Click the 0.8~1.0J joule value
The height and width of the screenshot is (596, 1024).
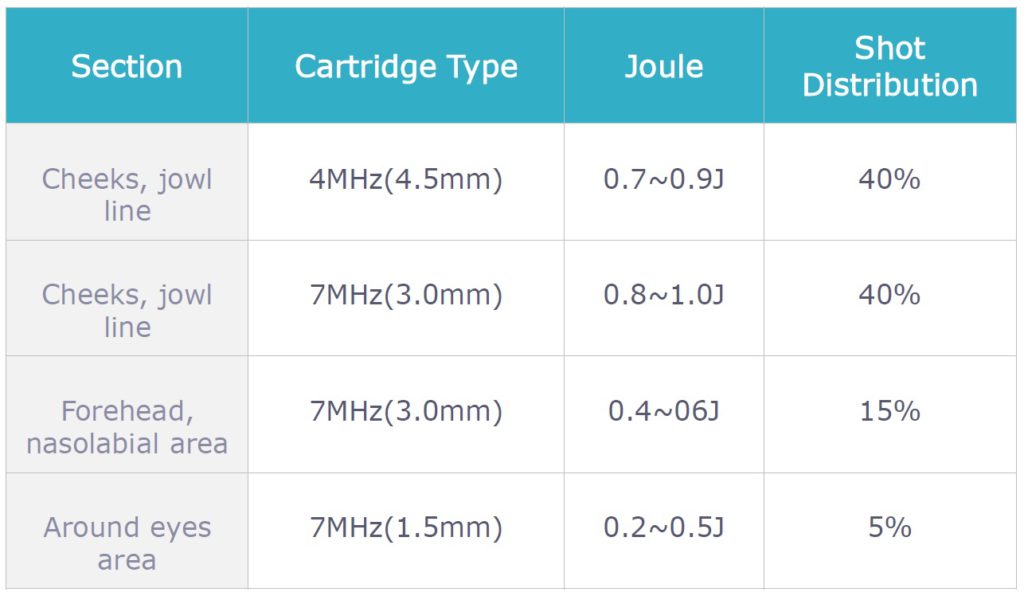[664, 296]
